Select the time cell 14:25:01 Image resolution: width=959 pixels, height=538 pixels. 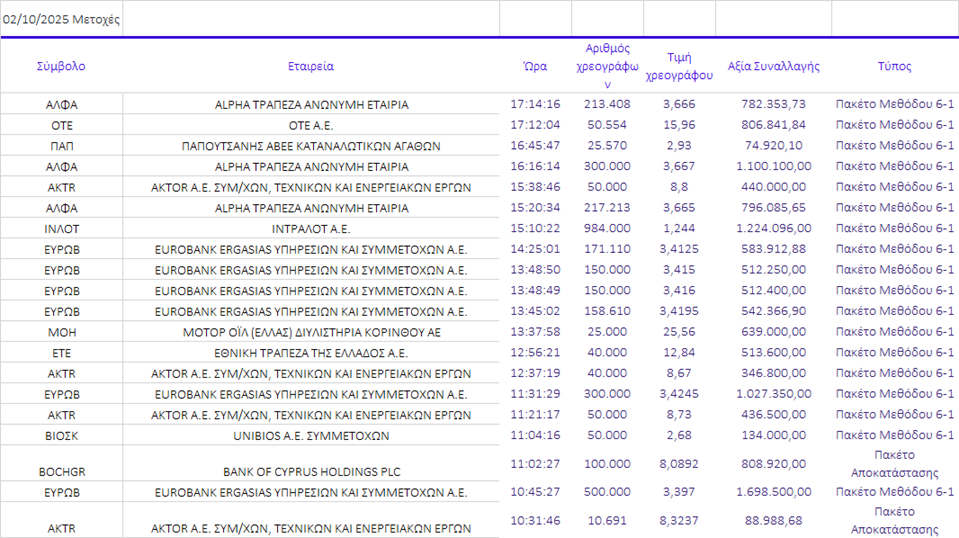[x=535, y=249]
